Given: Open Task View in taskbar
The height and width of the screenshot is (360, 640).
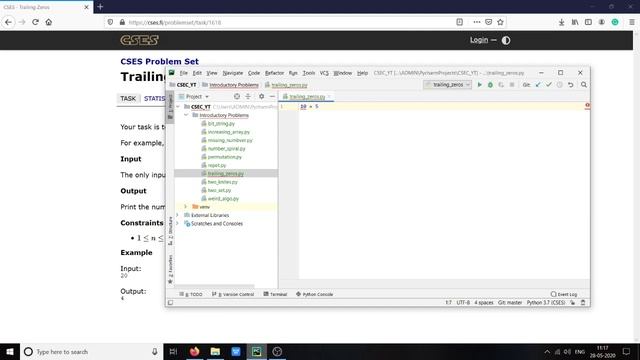Looking at the screenshot, I should (x=173, y=351).
